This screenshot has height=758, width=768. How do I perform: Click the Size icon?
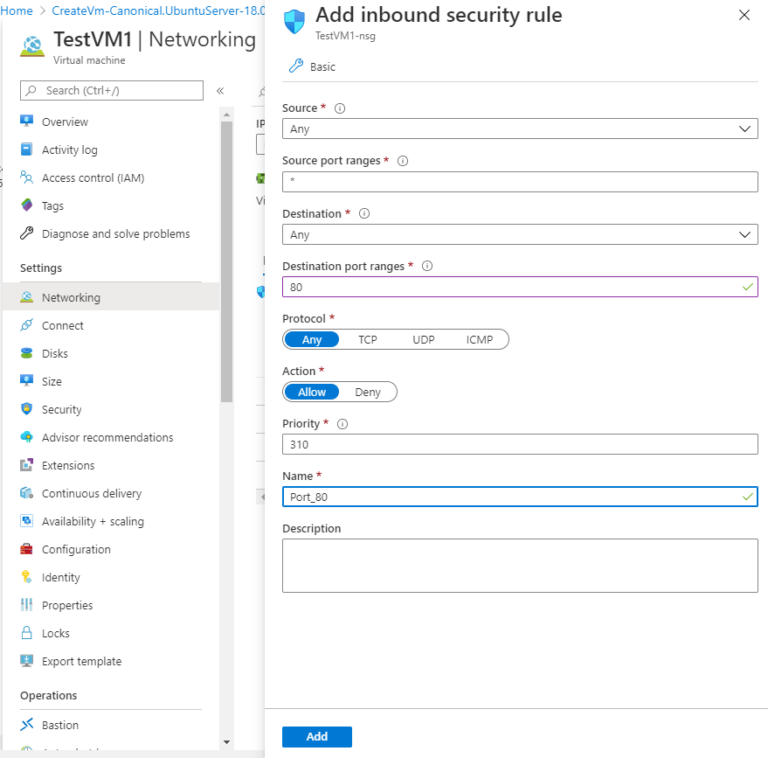point(26,380)
